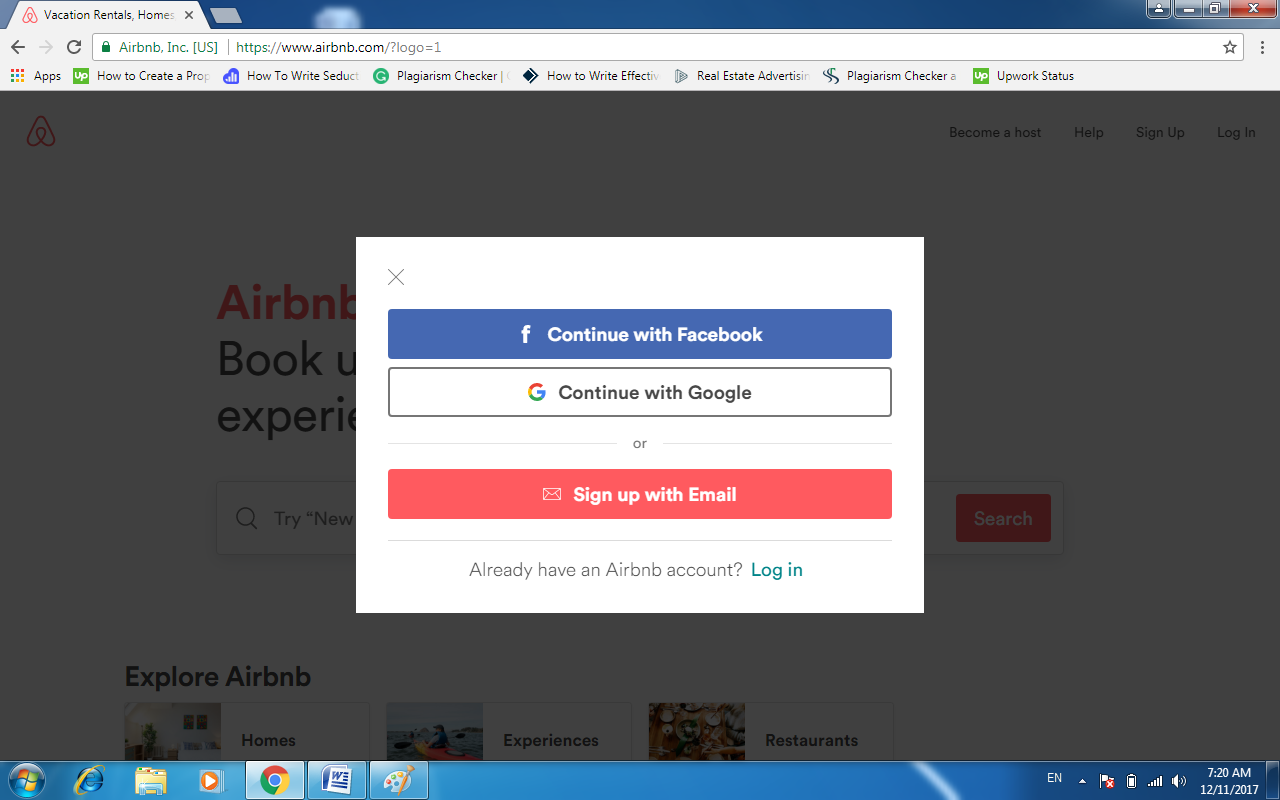The height and width of the screenshot is (800, 1280).
Task: Open the Restaurants explore card
Action: click(771, 732)
